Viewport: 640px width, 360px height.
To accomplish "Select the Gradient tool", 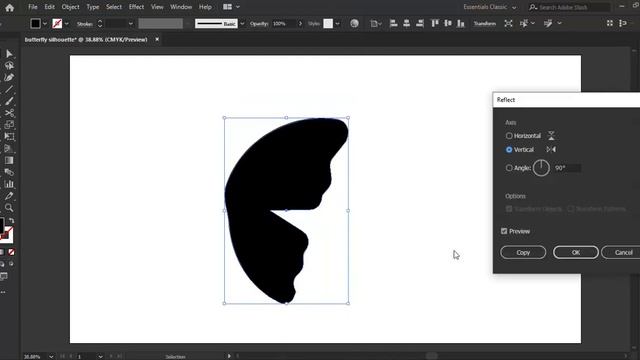I will pyautogui.click(x=9, y=160).
